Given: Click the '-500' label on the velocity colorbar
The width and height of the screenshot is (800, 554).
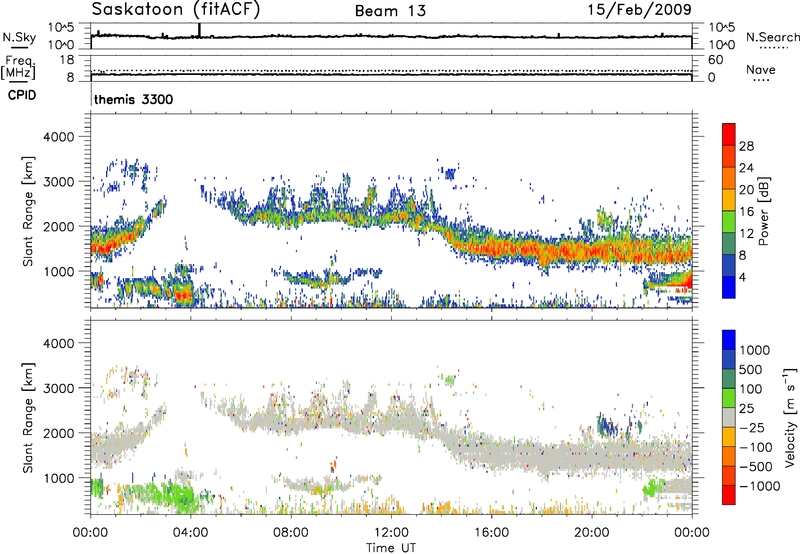Looking at the screenshot, I should 756,467.
